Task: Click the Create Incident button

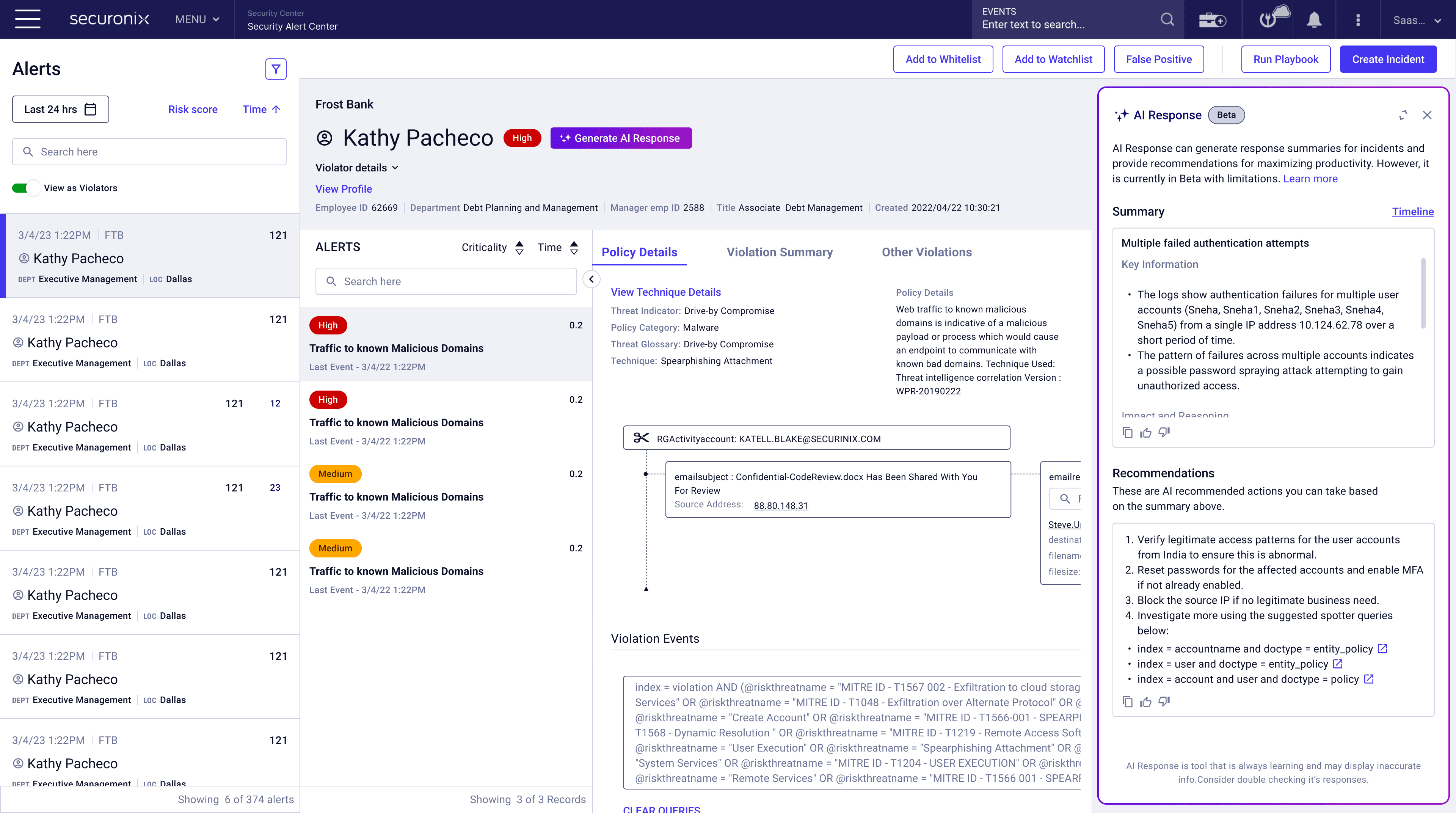Action: [x=1388, y=60]
